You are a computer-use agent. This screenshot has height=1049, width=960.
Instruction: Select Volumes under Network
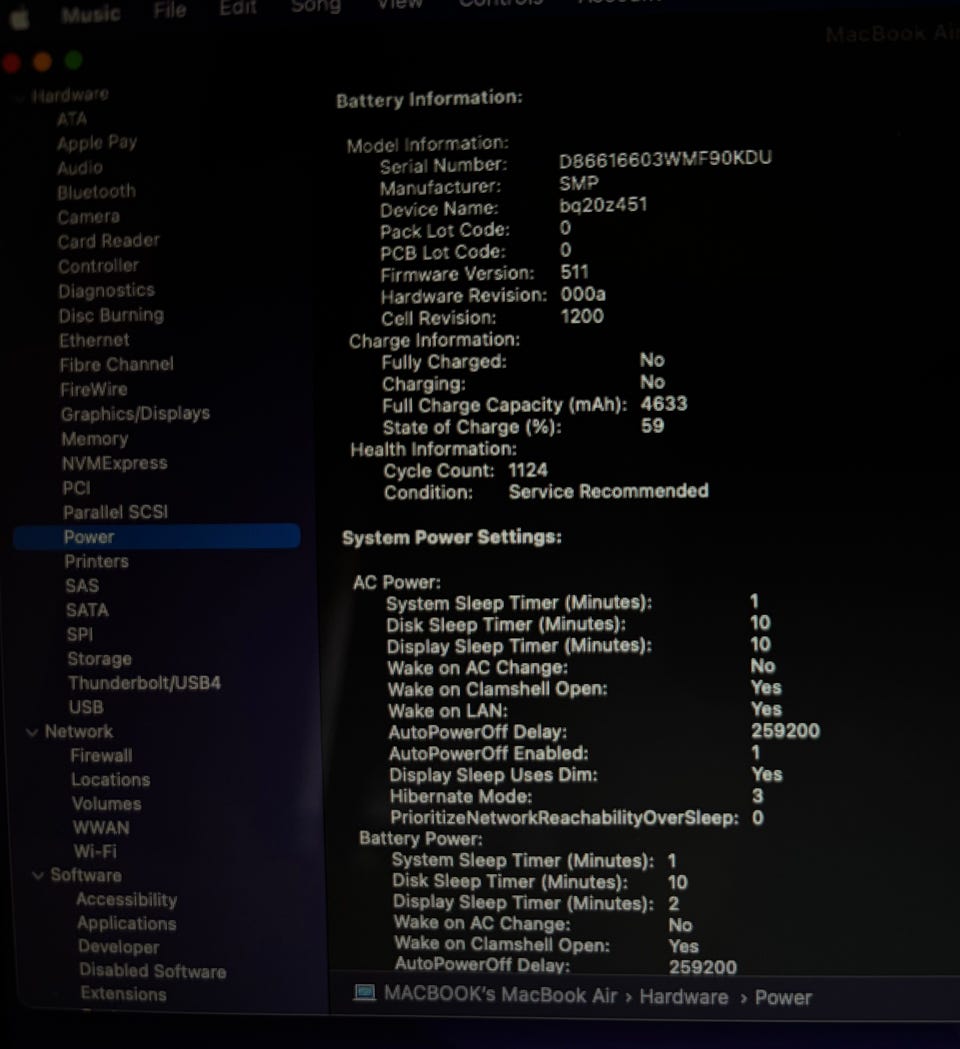[106, 803]
